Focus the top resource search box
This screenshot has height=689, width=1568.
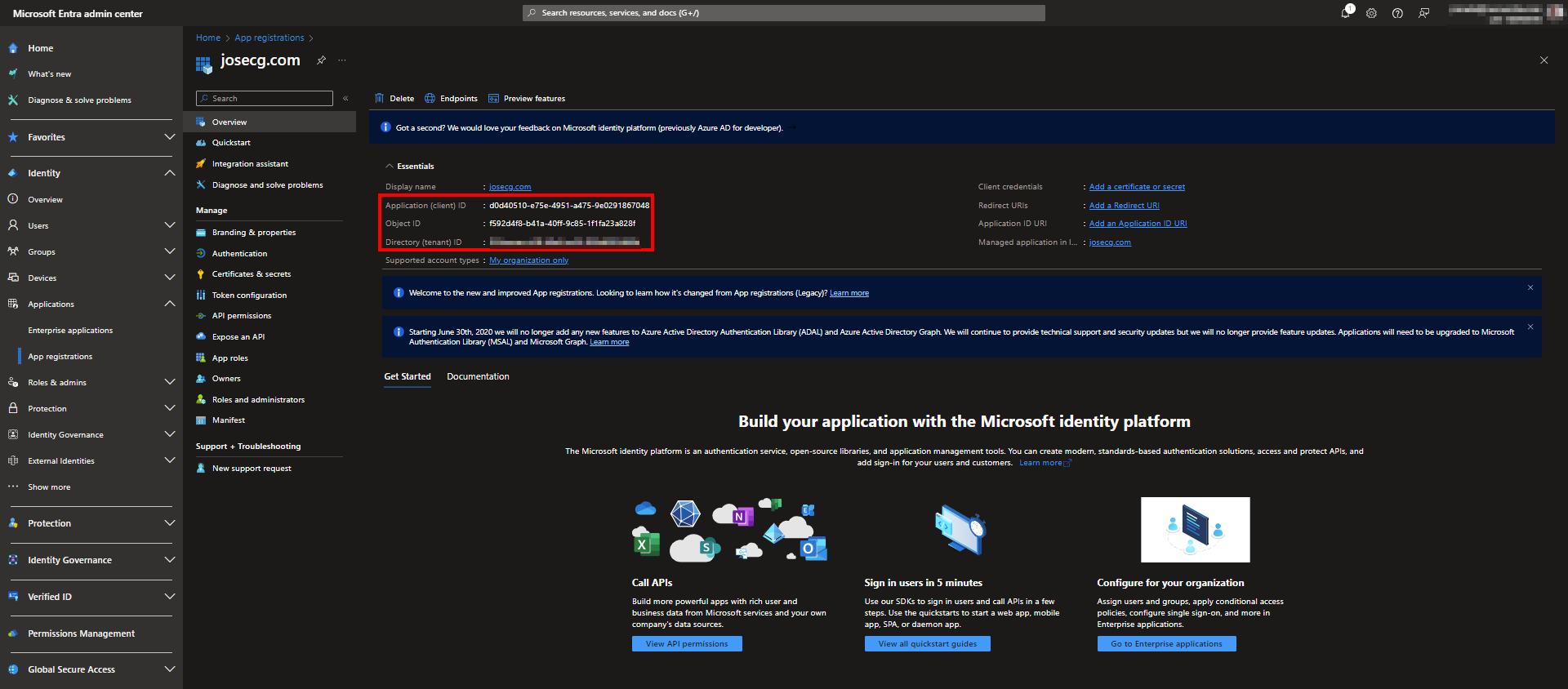783,13
